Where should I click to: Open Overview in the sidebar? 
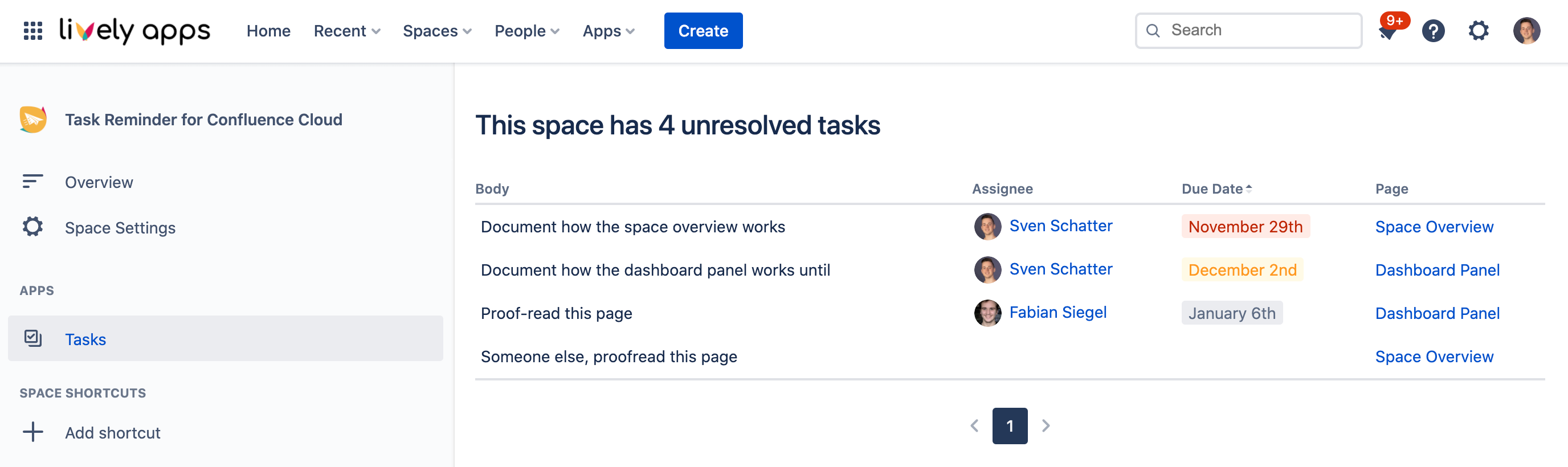click(99, 182)
